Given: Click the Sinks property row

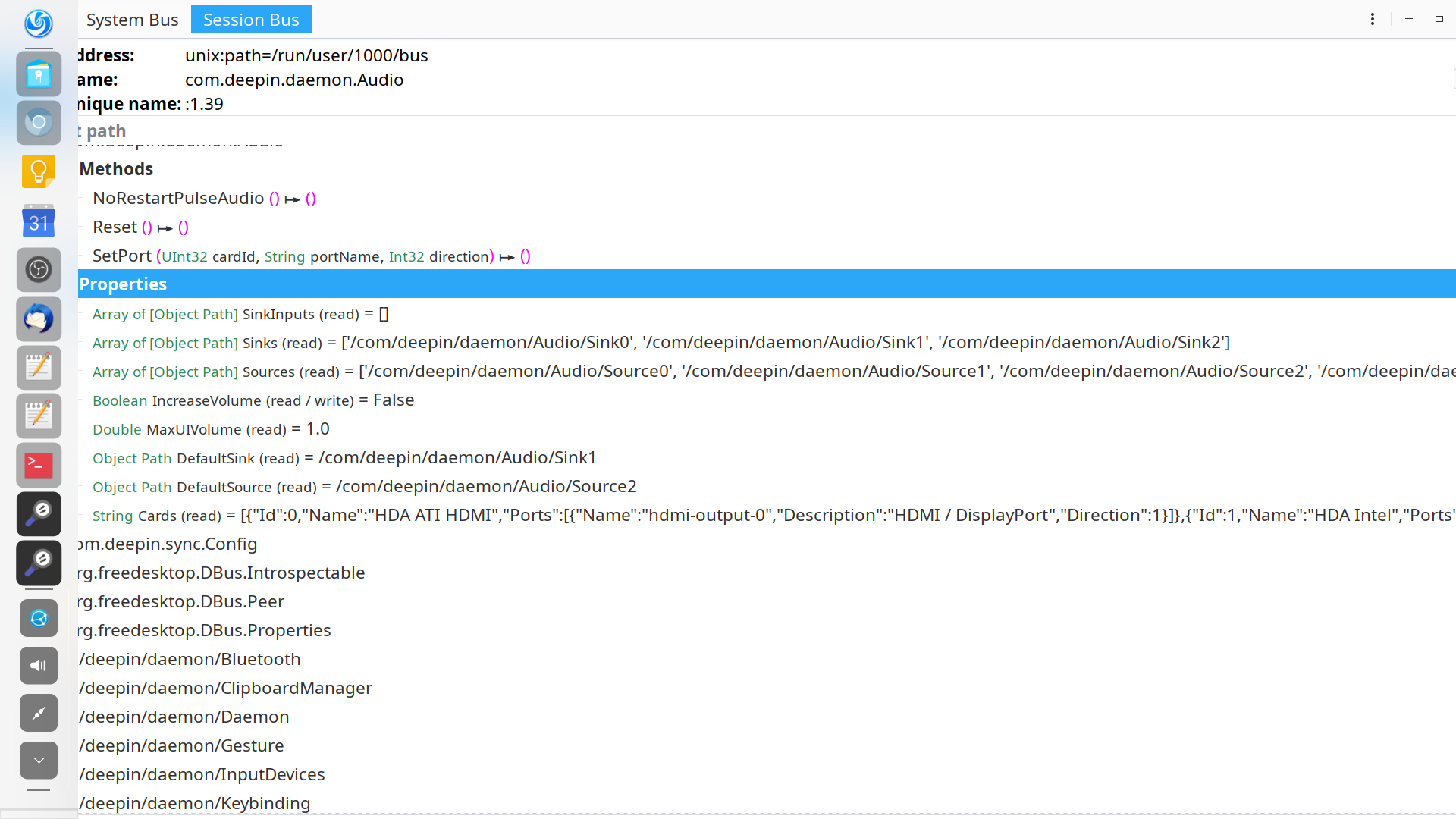Looking at the screenshot, I should 661,342.
